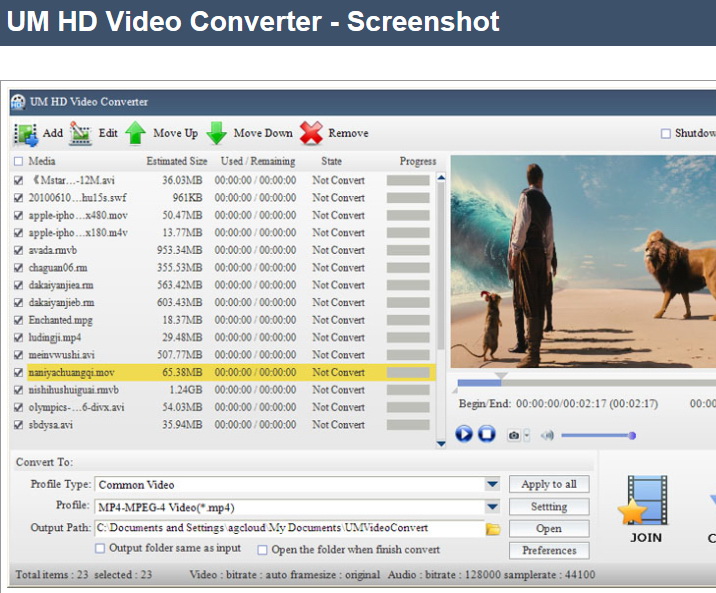Enable Output folder same as input

coord(100,548)
